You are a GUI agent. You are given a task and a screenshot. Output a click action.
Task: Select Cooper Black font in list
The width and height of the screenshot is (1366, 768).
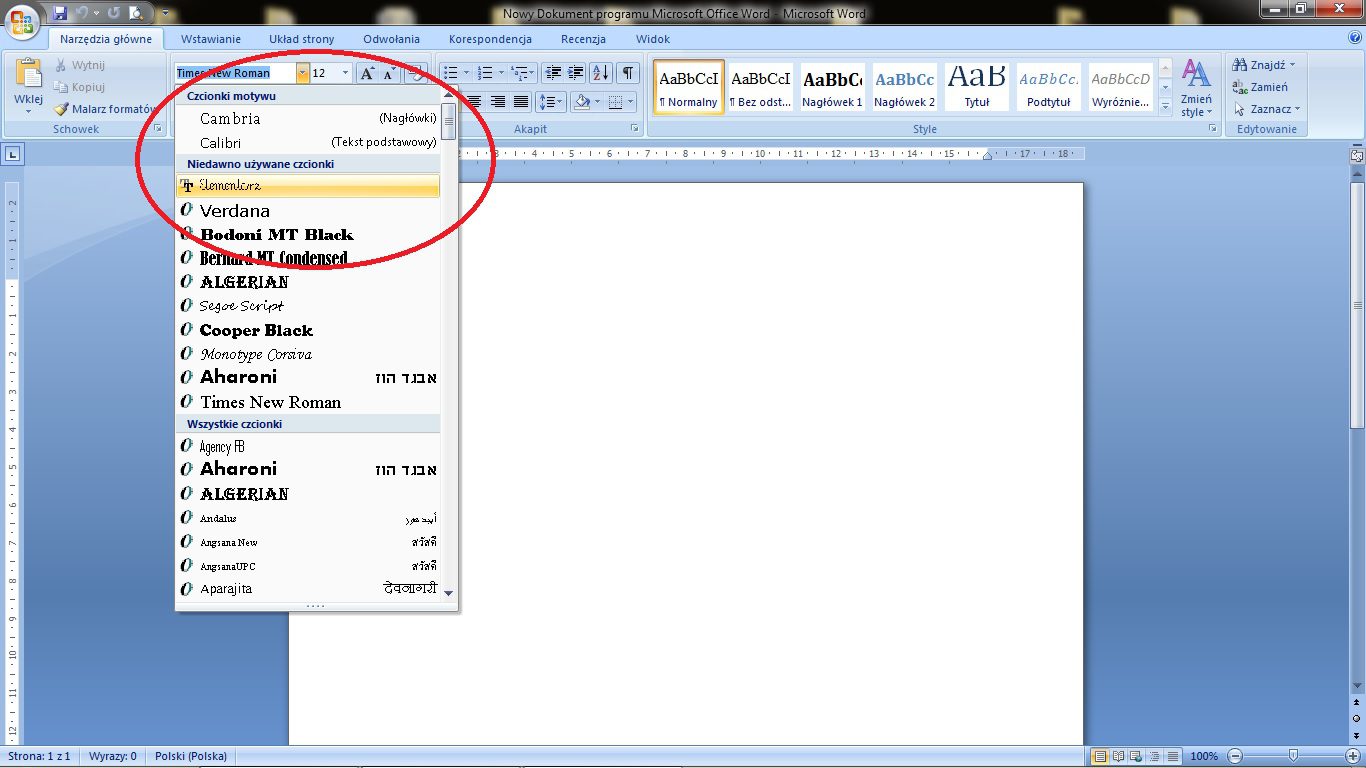[x=308, y=330]
